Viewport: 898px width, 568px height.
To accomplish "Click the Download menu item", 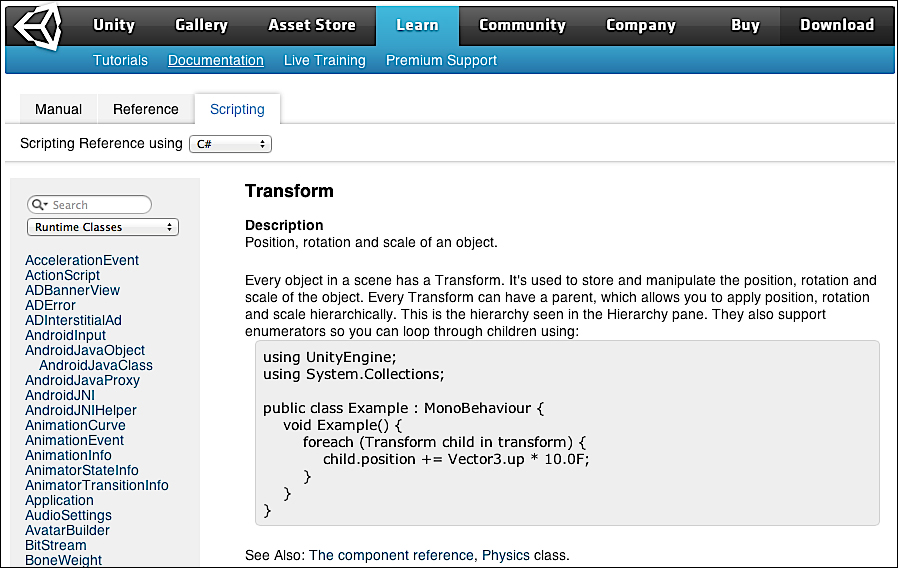I will (837, 25).
